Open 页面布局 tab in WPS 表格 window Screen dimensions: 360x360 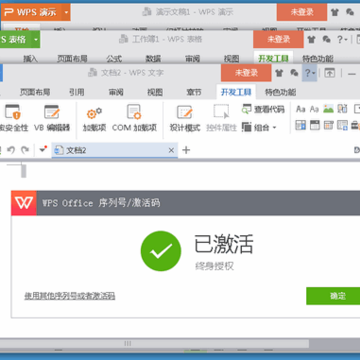click(x=72, y=59)
